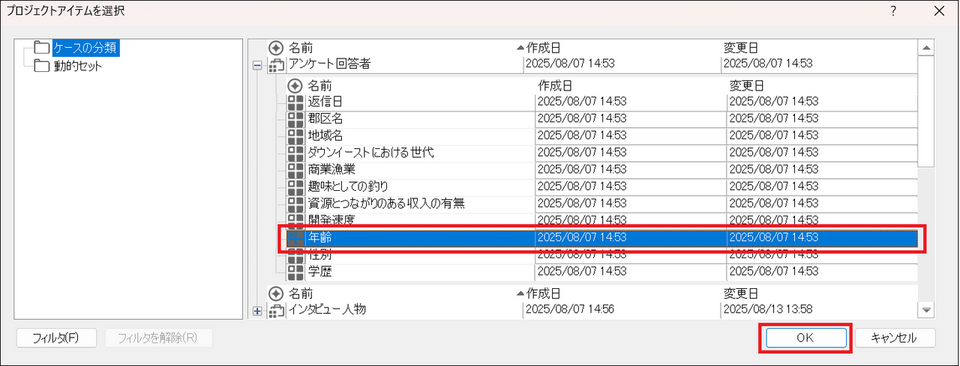
Task: Close the プロジェクトアイテムを選択 dialog
Action: [x=939, y=10]
